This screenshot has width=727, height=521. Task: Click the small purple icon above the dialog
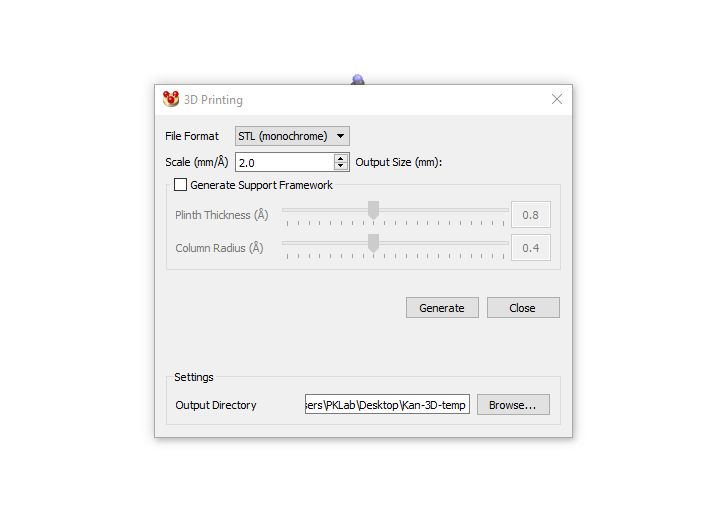[x=358, y=80]
